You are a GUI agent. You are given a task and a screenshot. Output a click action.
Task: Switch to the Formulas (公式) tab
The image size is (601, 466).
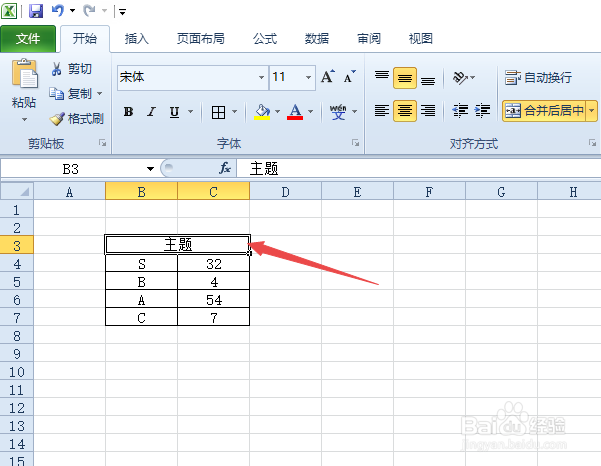coord(264,38)
